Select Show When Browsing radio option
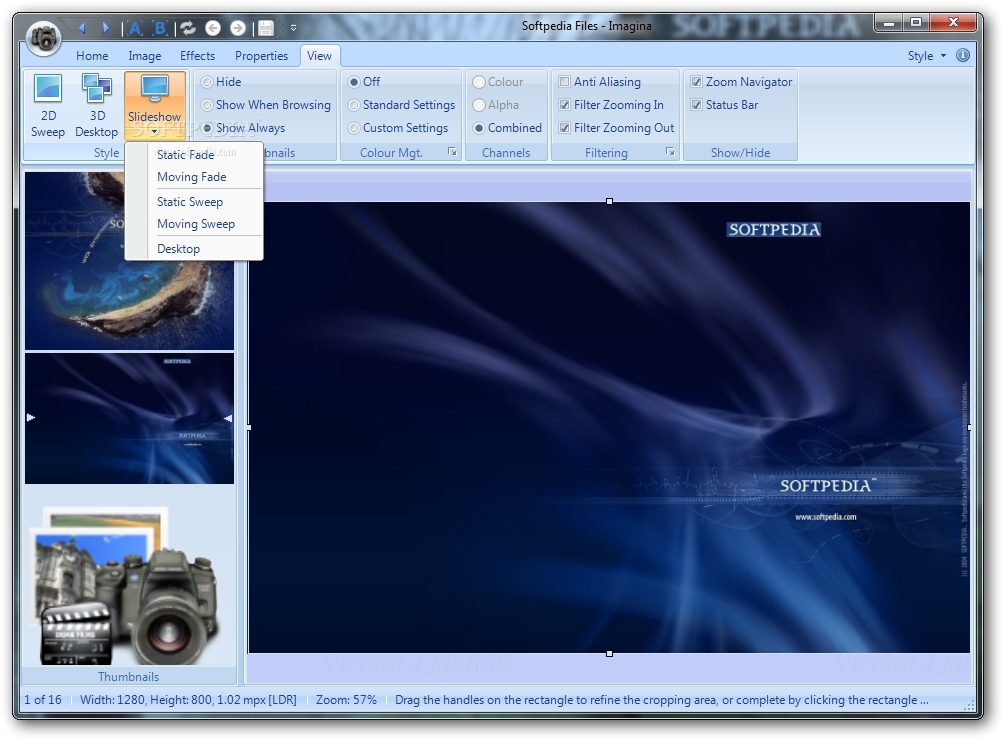 tap(266, 105)
